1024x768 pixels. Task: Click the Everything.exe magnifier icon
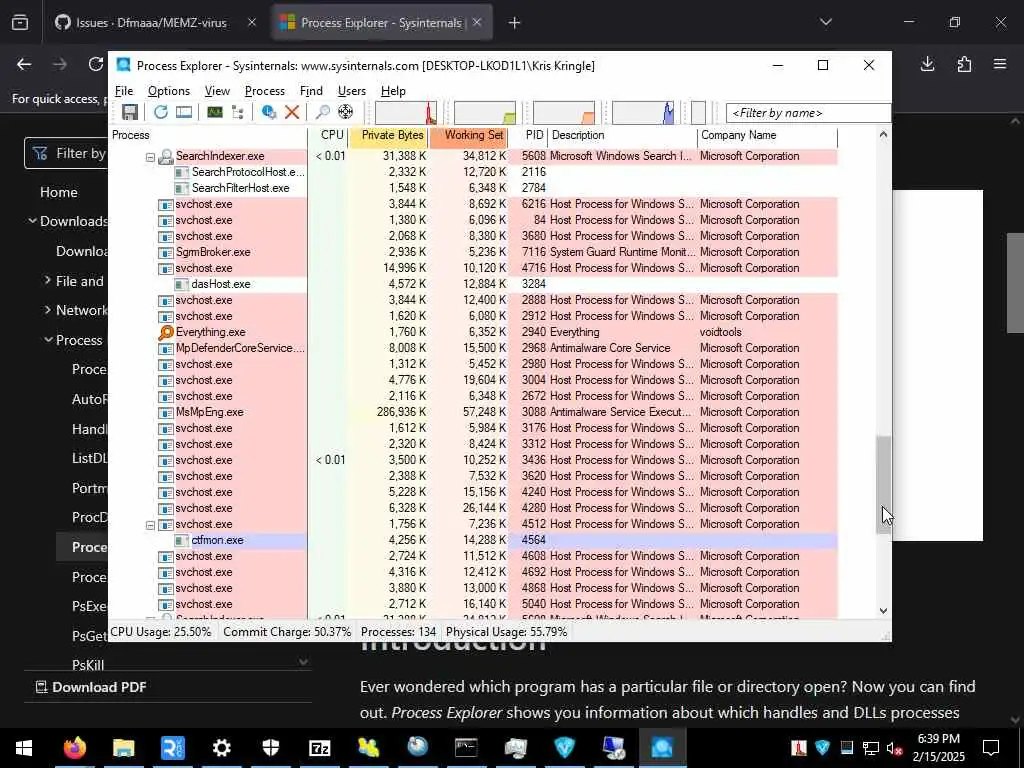pos(166,332)
